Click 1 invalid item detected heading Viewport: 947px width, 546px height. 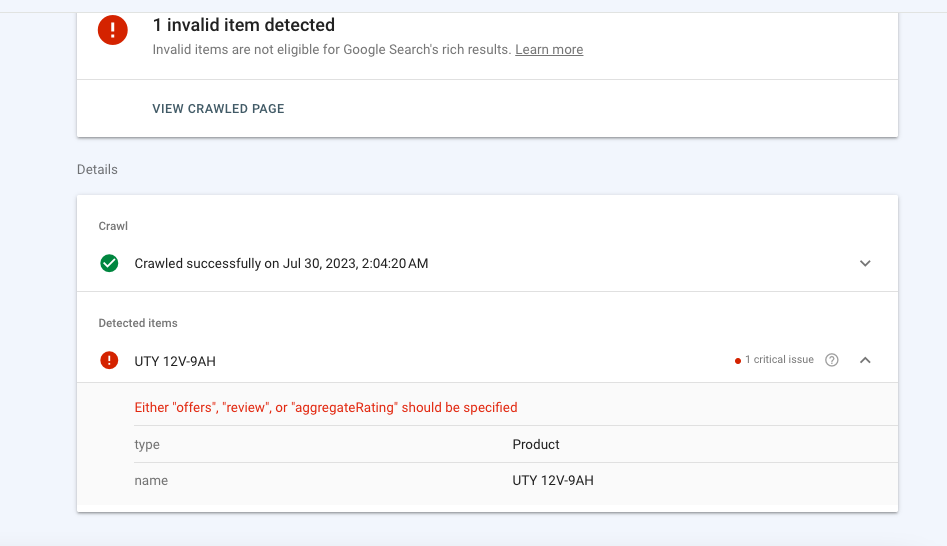click(243, 25)
